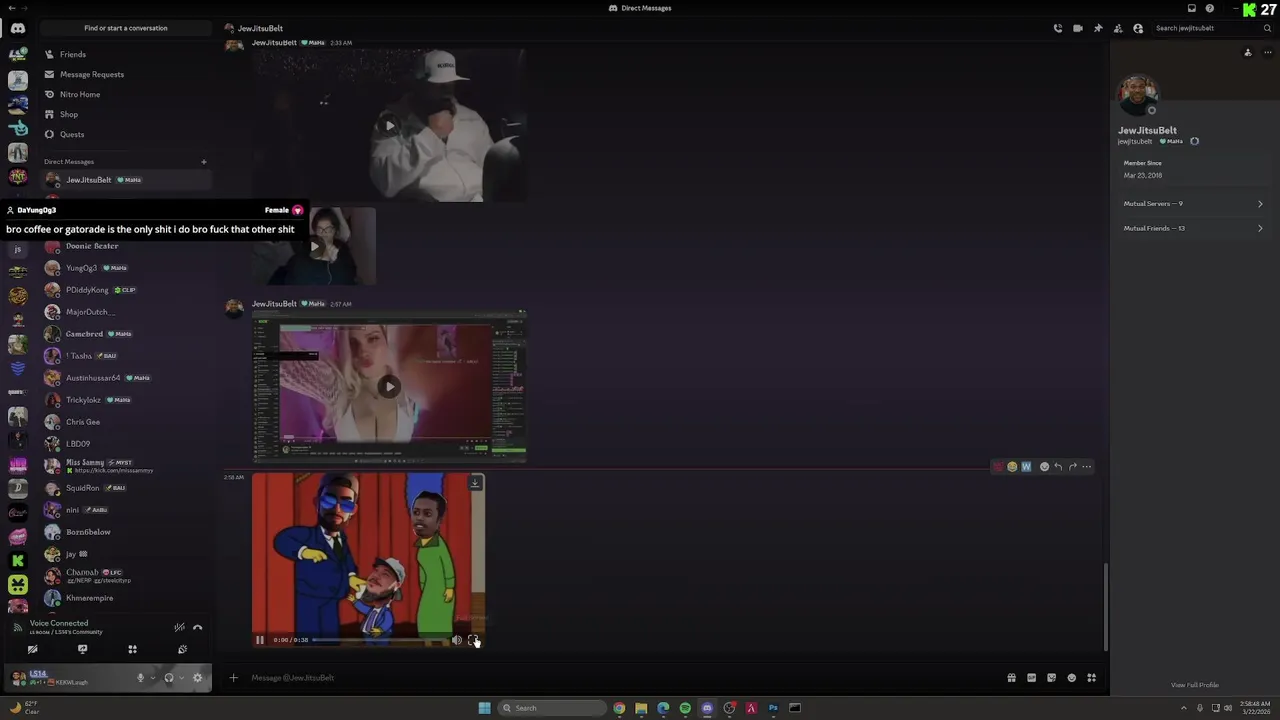Open the YungOg3 conversation

tap(126, 268)
